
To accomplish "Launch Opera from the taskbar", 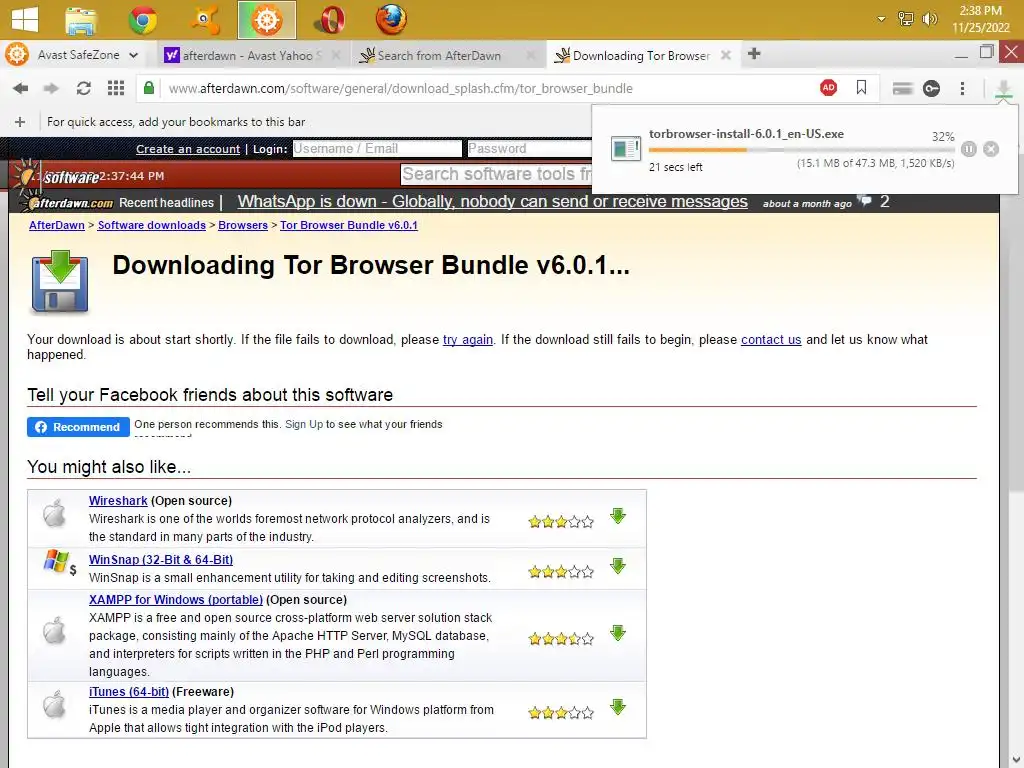I will coord(330,20).
